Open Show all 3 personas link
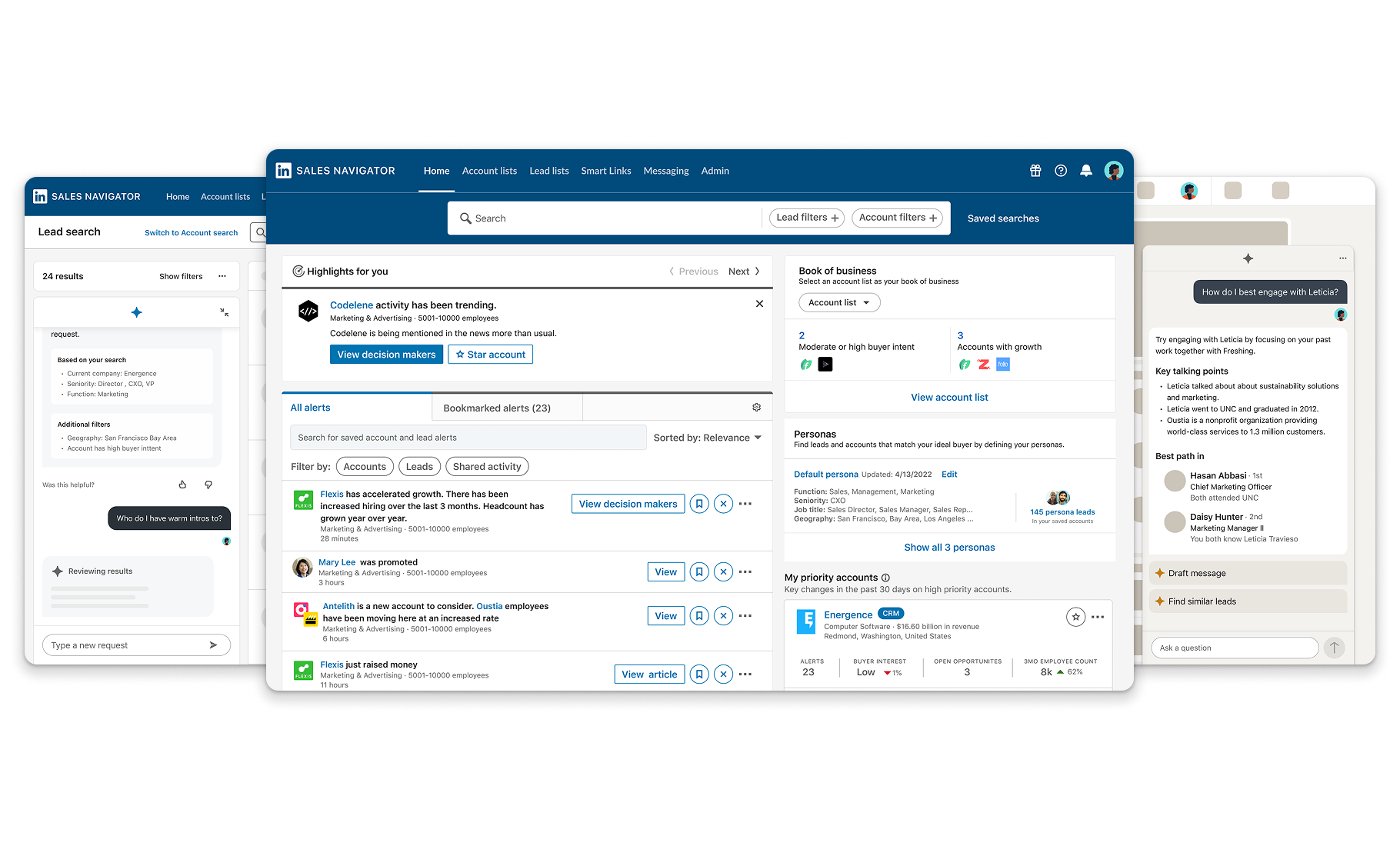1400x846 pixels. [x=949, y=547]
